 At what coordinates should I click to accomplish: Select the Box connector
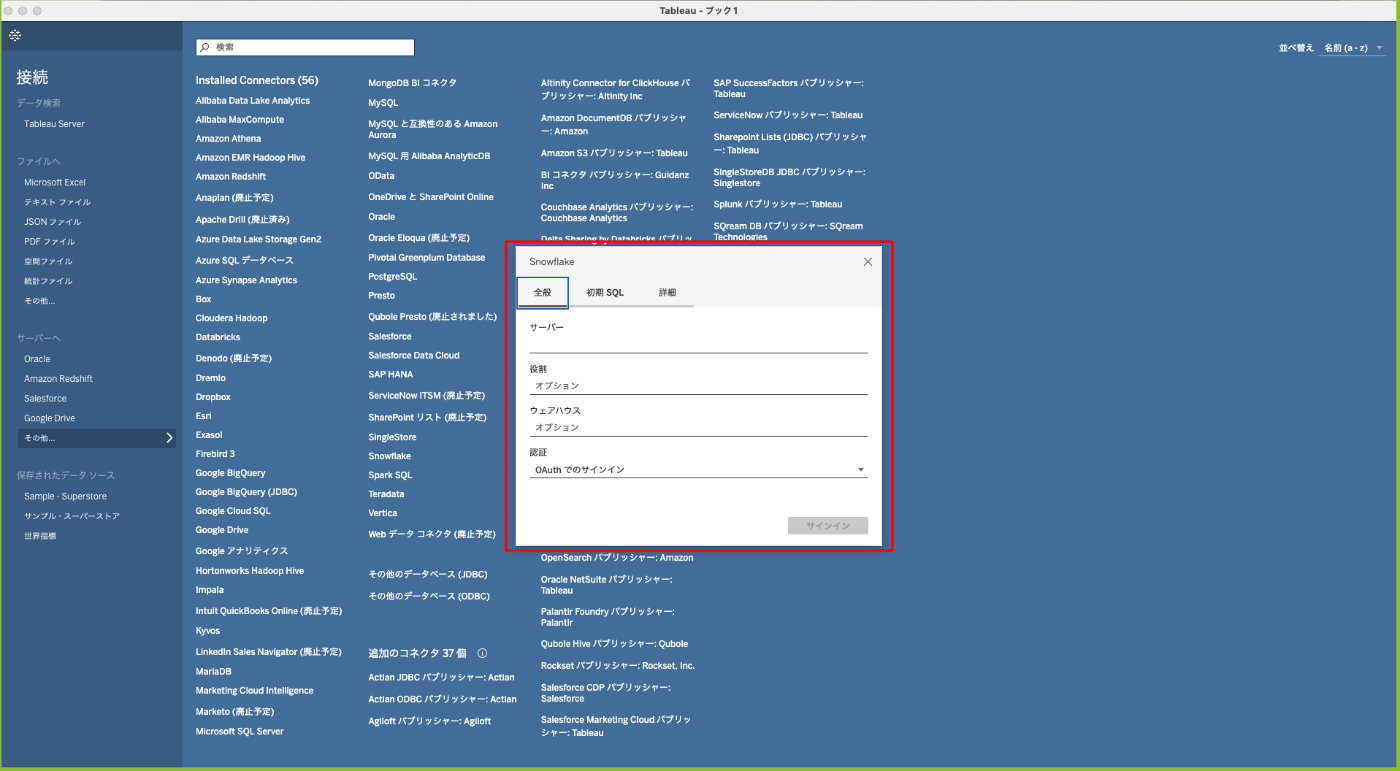(x=204, y=300)
